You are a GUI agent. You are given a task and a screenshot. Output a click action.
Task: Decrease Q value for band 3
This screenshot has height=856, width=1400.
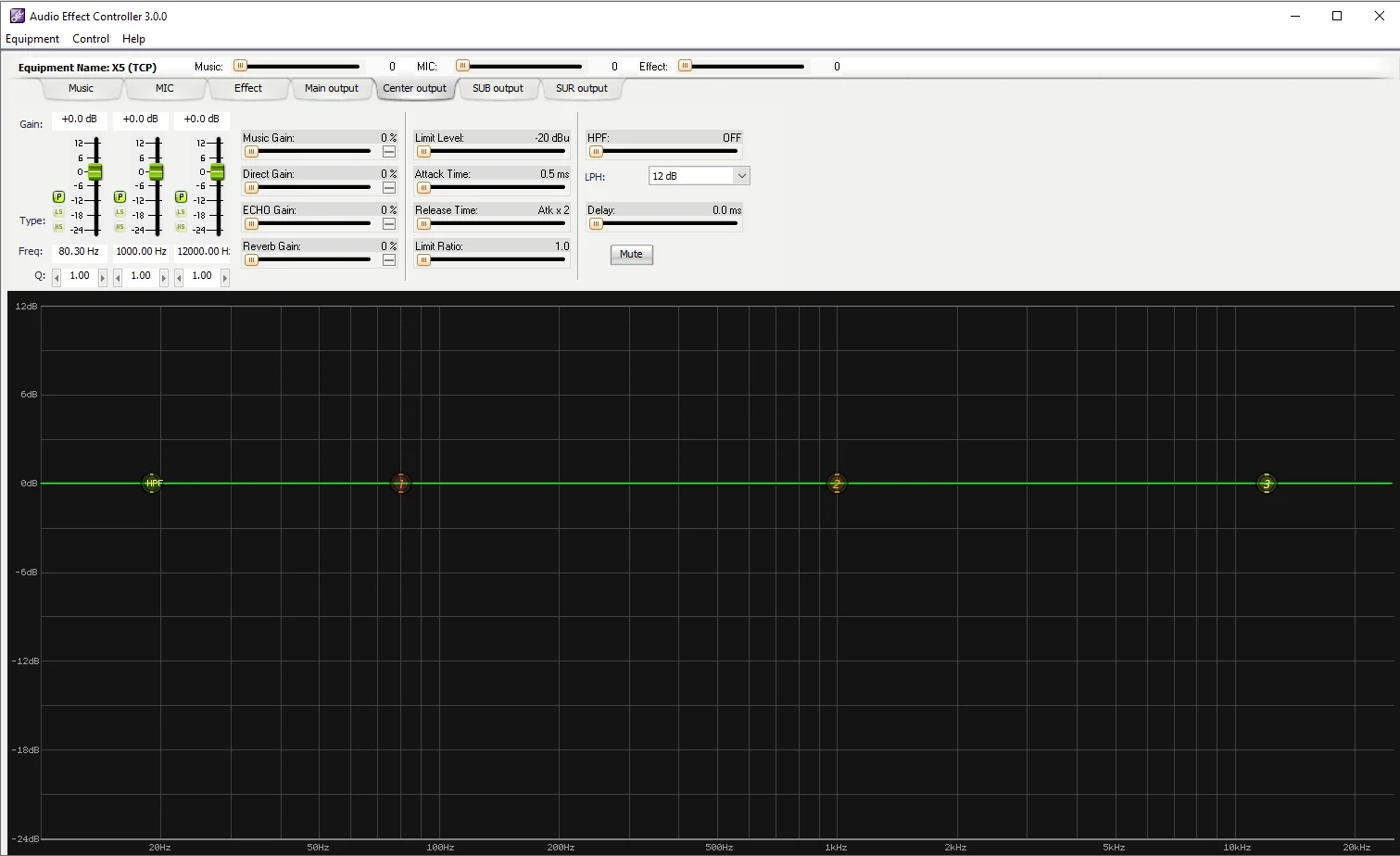179,277
